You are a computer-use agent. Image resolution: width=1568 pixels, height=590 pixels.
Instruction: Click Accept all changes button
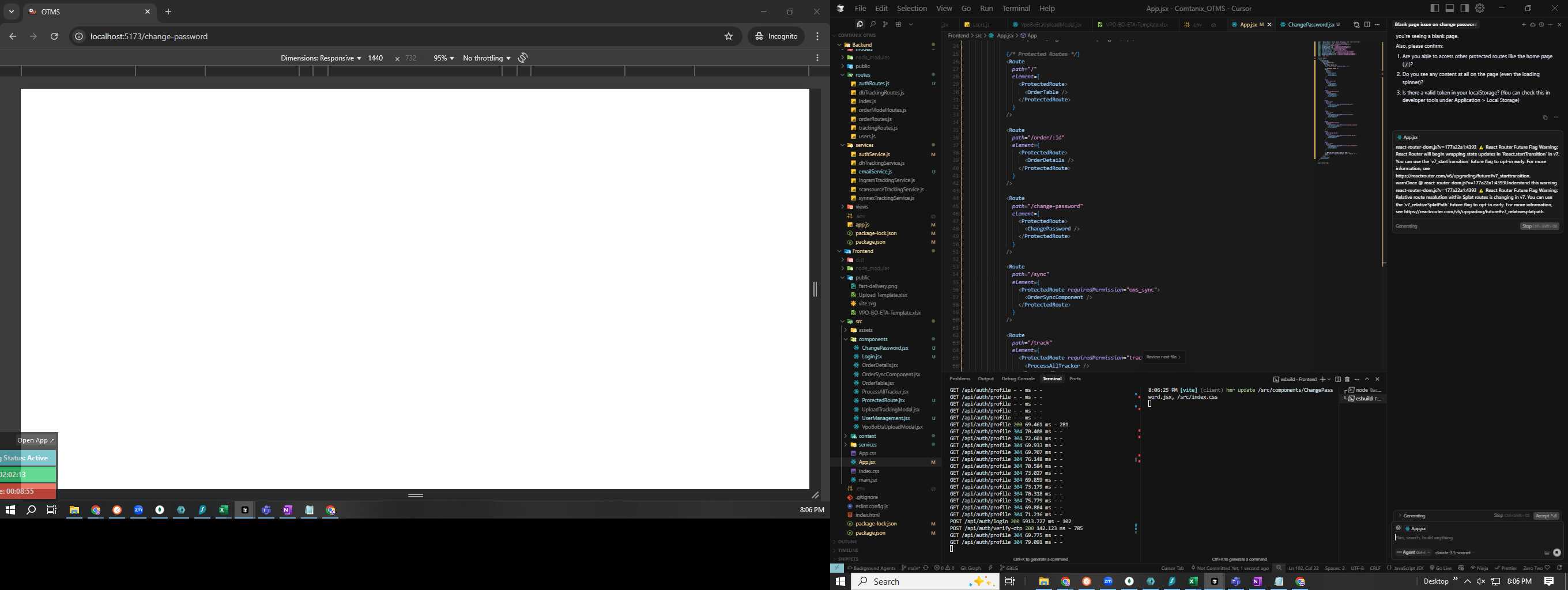click(1546, 516)
